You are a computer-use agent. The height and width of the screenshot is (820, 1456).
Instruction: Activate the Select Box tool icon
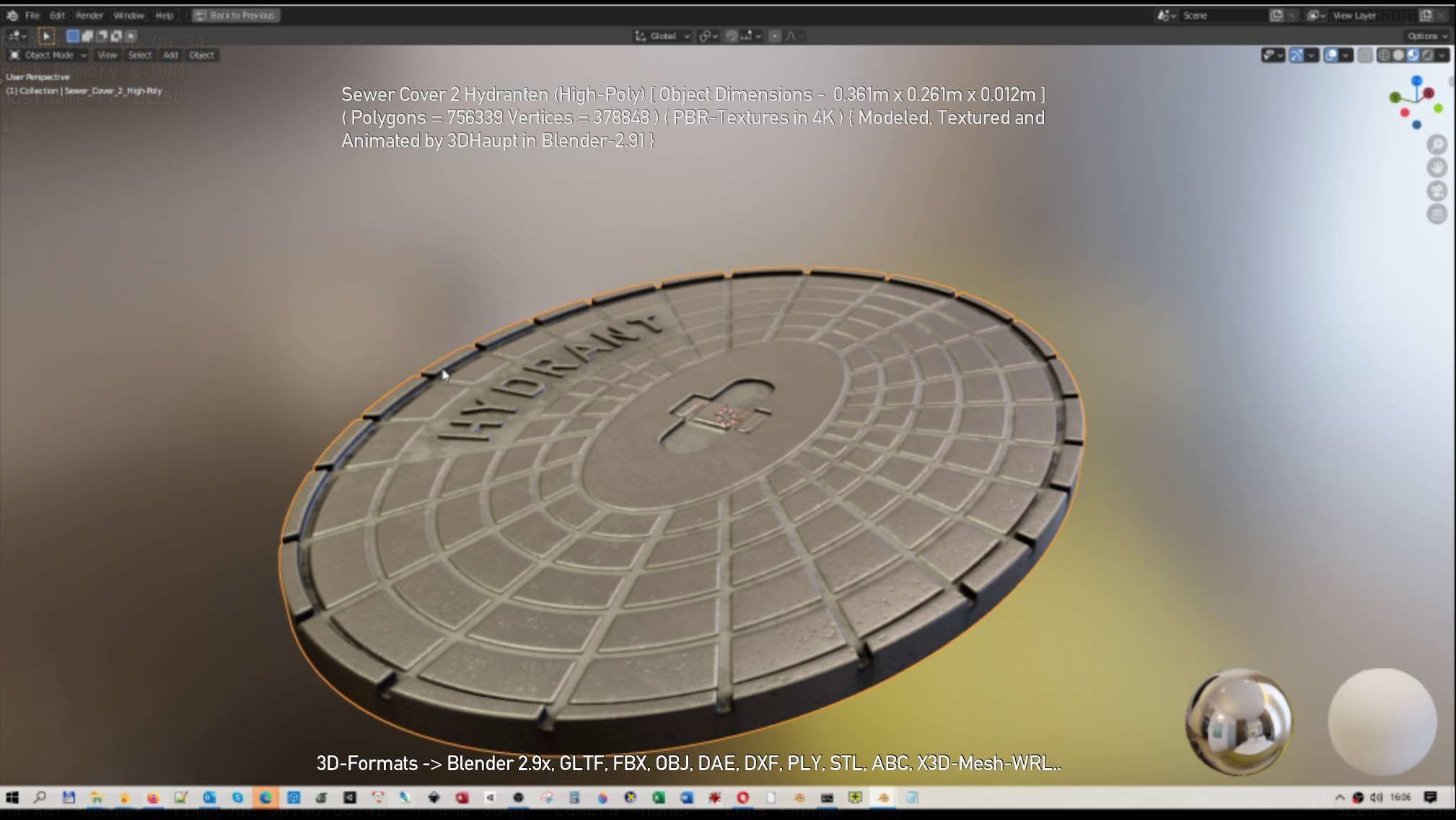(x=45, y=35)
